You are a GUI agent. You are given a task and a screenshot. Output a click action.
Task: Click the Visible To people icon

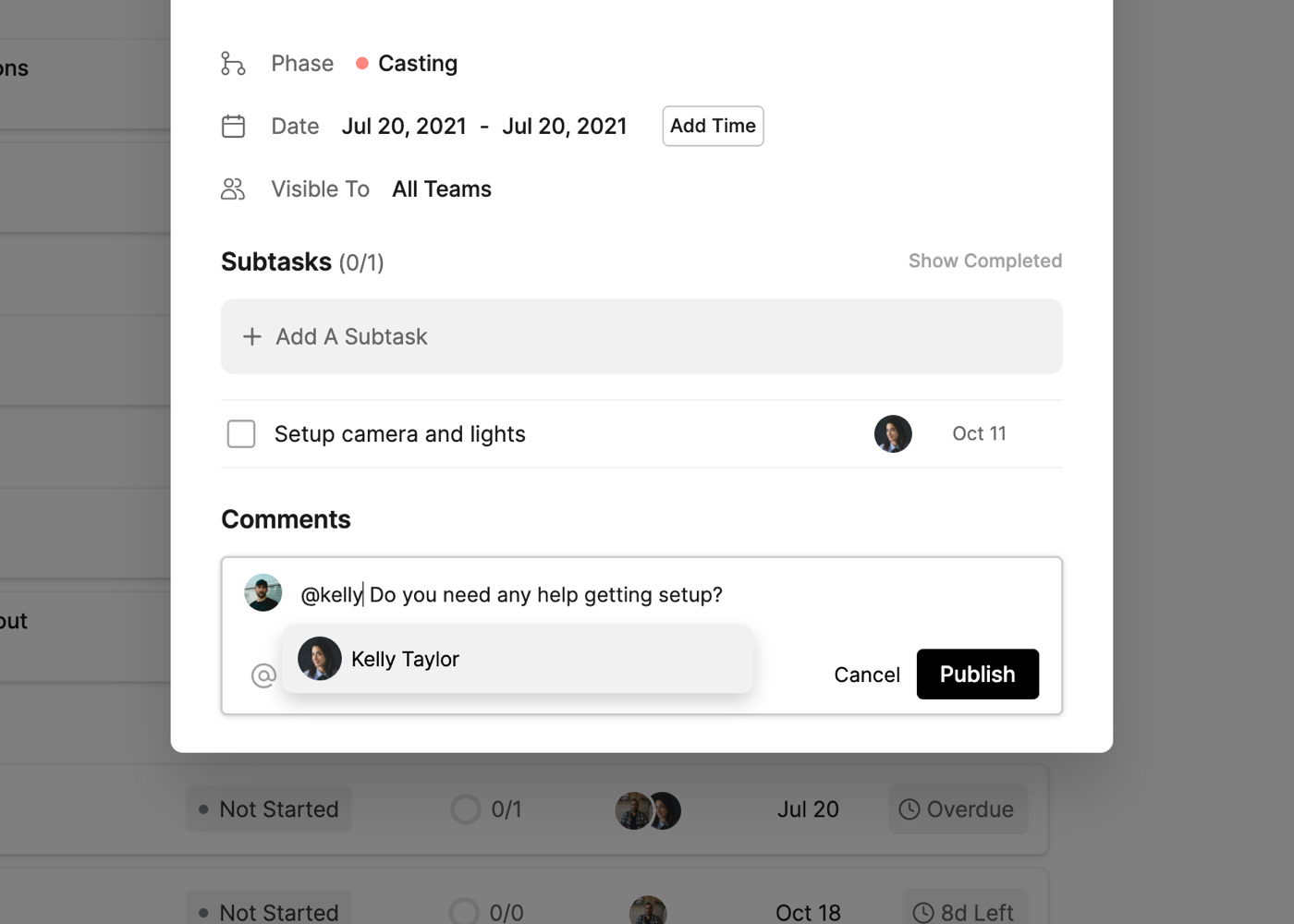tap(233, 189)
